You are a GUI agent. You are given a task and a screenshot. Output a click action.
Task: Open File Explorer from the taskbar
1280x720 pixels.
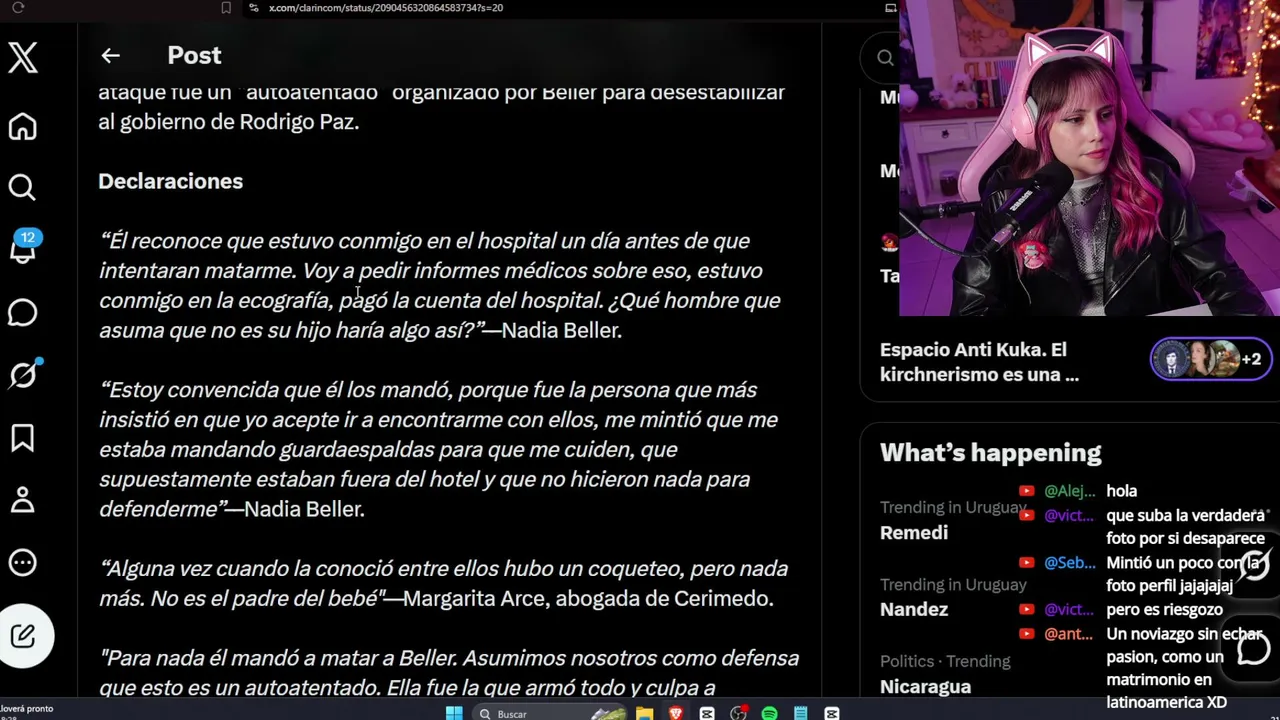644,713
